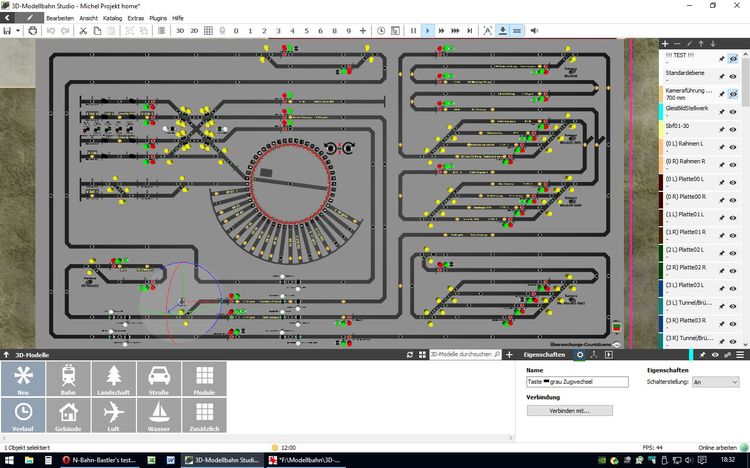Click the Verbinden mit... button

click(569, 411)
